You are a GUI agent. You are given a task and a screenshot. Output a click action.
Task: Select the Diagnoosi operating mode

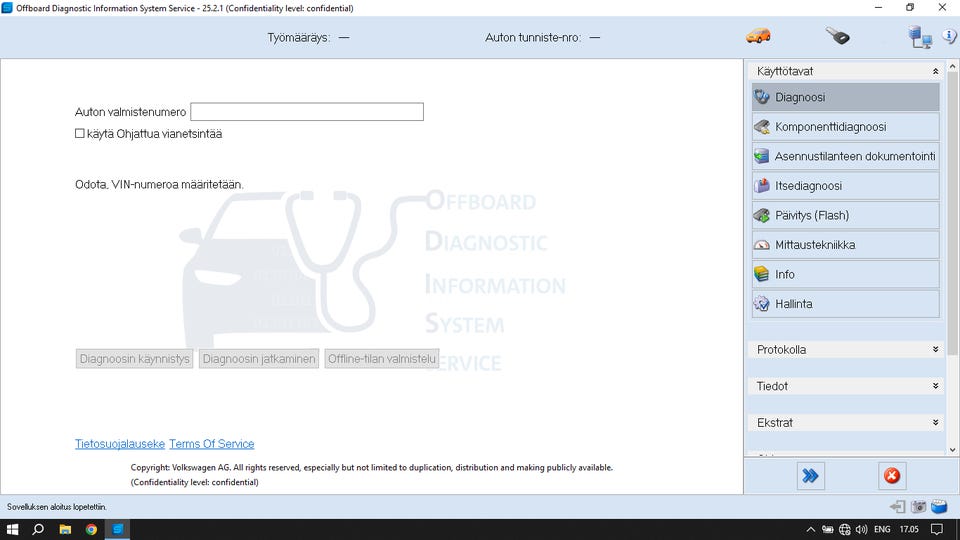846,97
